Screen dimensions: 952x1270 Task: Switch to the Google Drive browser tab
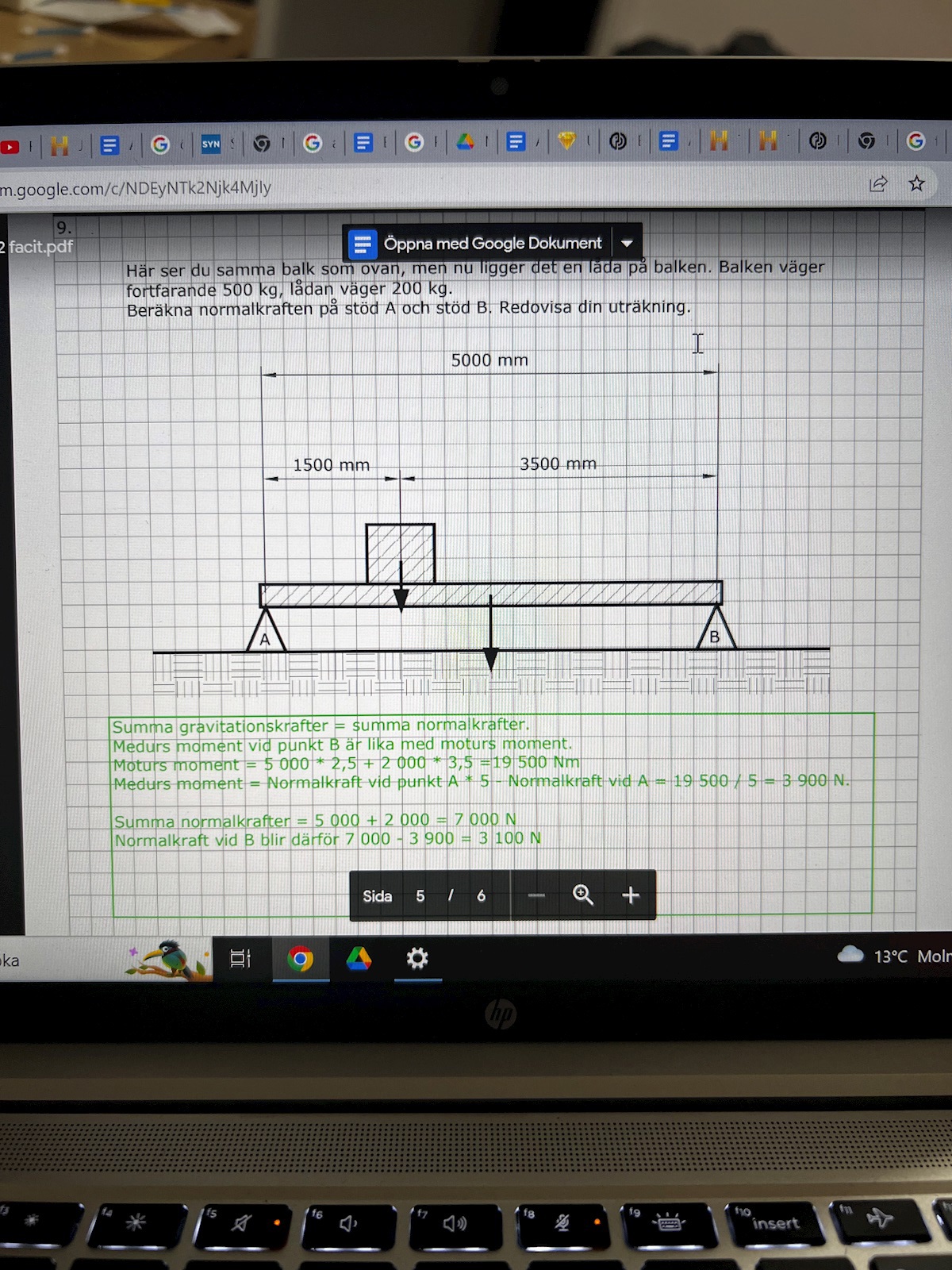pyautogui.click(x=465, y=142)
